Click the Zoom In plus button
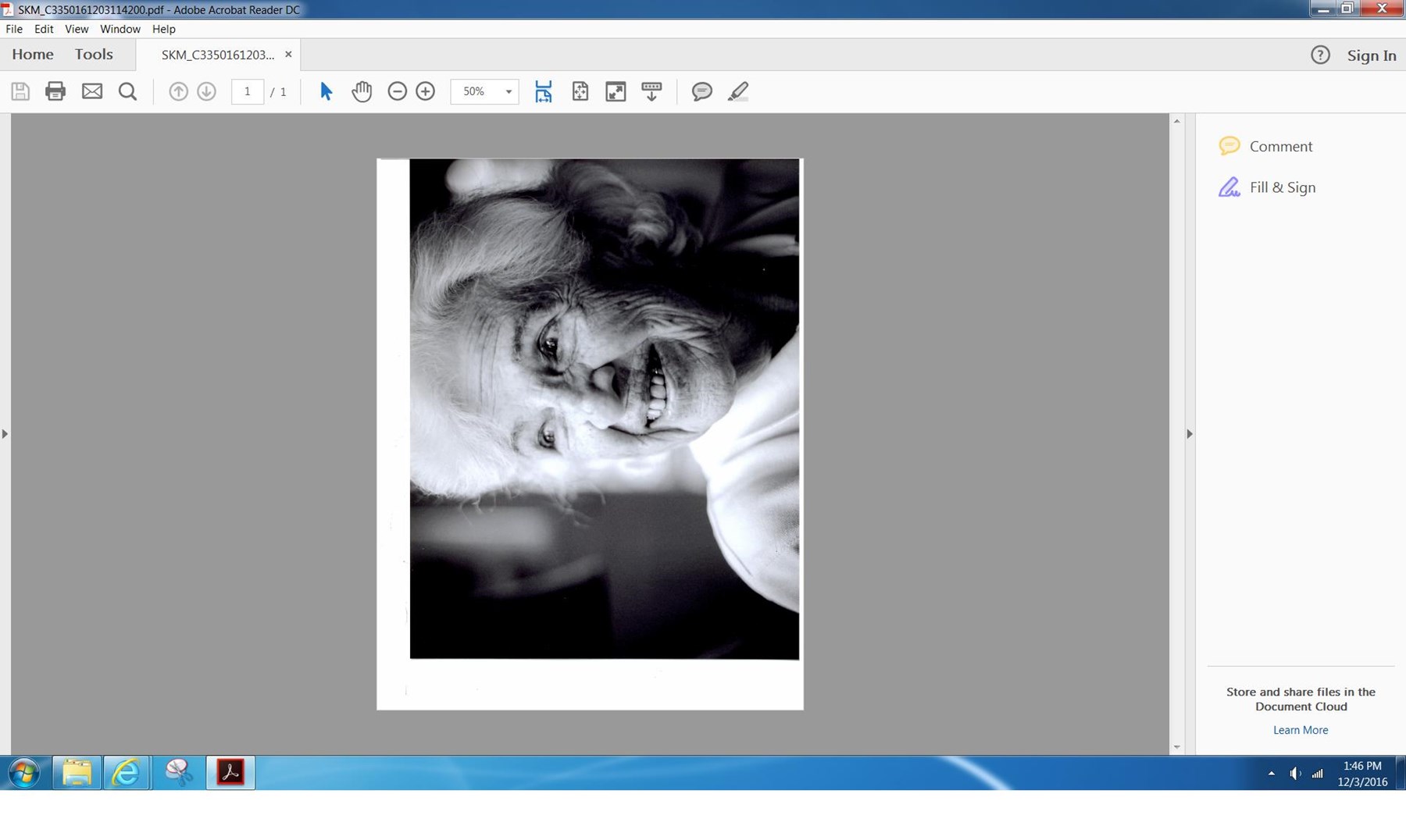The width and height of the screenshot is (1406, 840). point(426,91)
